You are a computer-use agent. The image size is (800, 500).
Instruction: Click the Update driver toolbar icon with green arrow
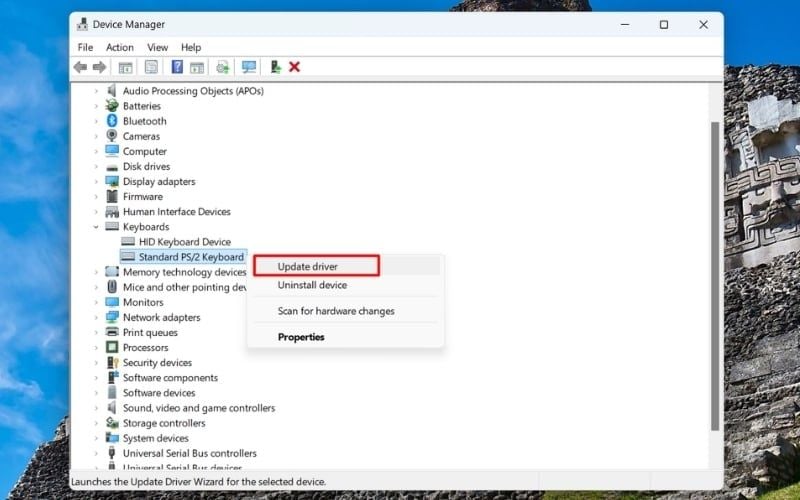[x=276, y=67]
